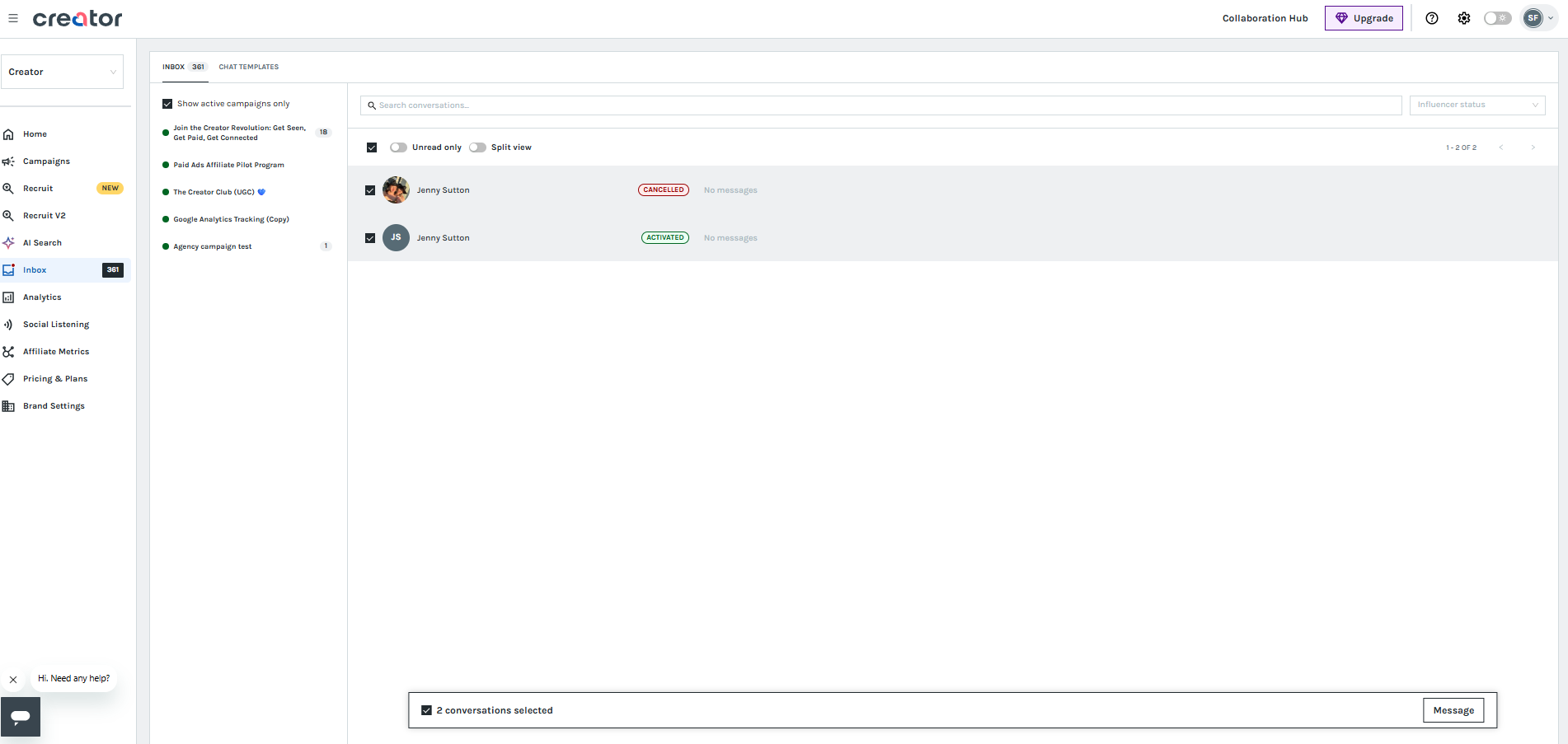The height and width of the screenshot is (744, 1568).
Task: Toggle the dark mode switch
Action: pos(1497,18)
